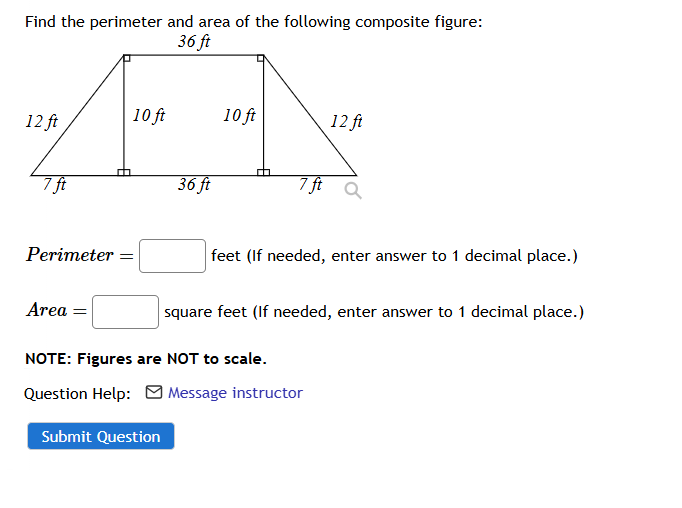This screenshot has height=508, width=682.
Task: Click the 12 ft label on left slanted side
Action: [x=41, y=121]
